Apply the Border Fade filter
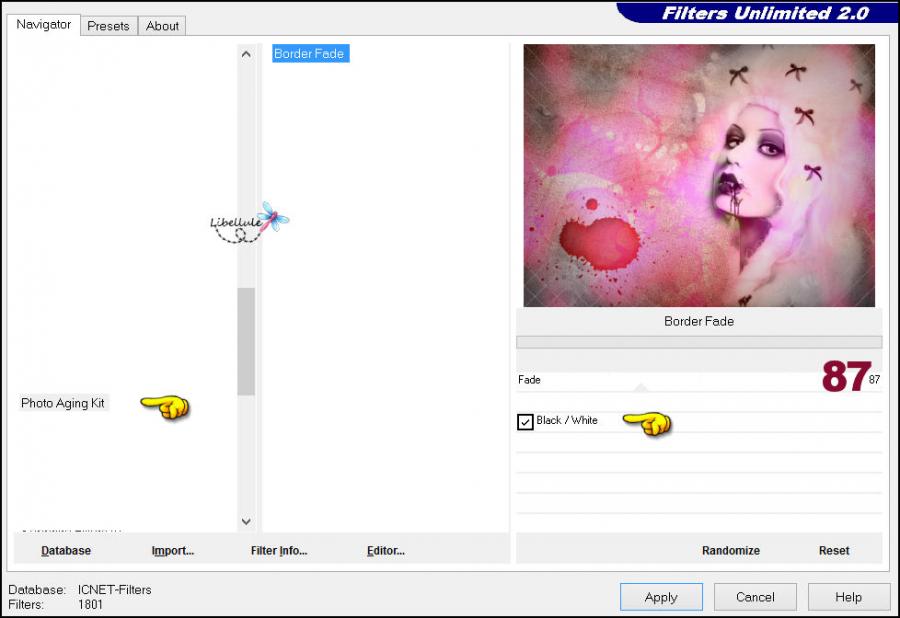 point(661,597)
